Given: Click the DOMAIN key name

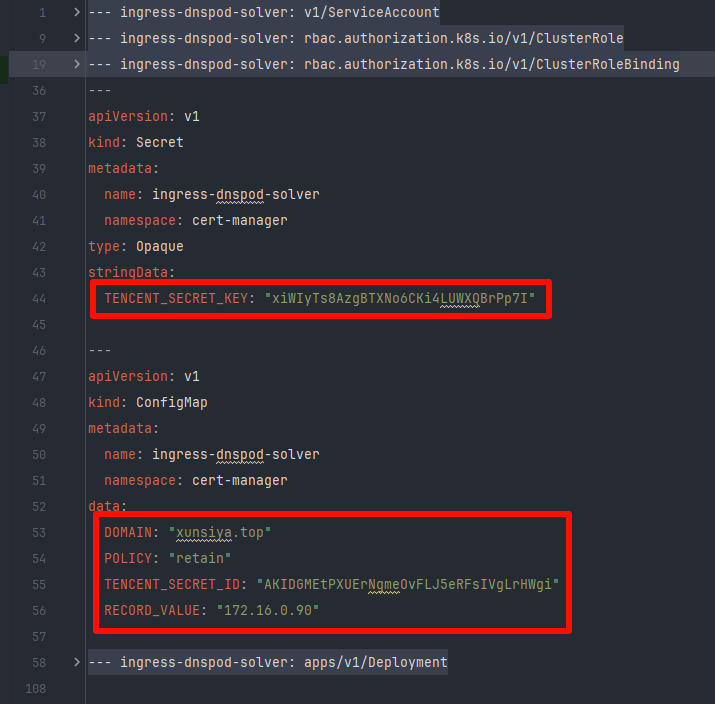Looking at the screenshot, I should click(x=128, y=533).
